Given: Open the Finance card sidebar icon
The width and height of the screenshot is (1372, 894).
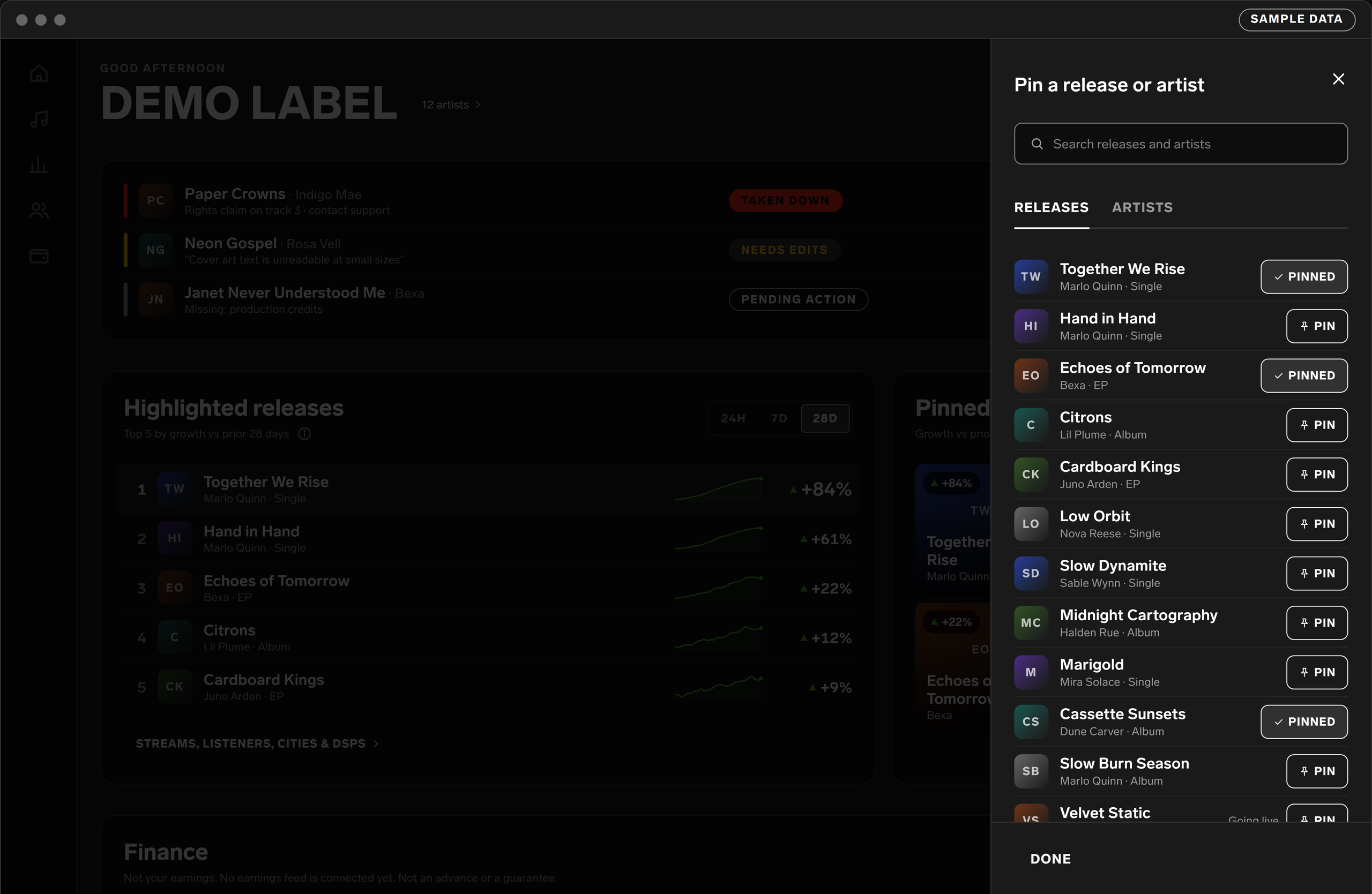Looking at the screenshot, I should pyautogui.click(x=39, y=256).
